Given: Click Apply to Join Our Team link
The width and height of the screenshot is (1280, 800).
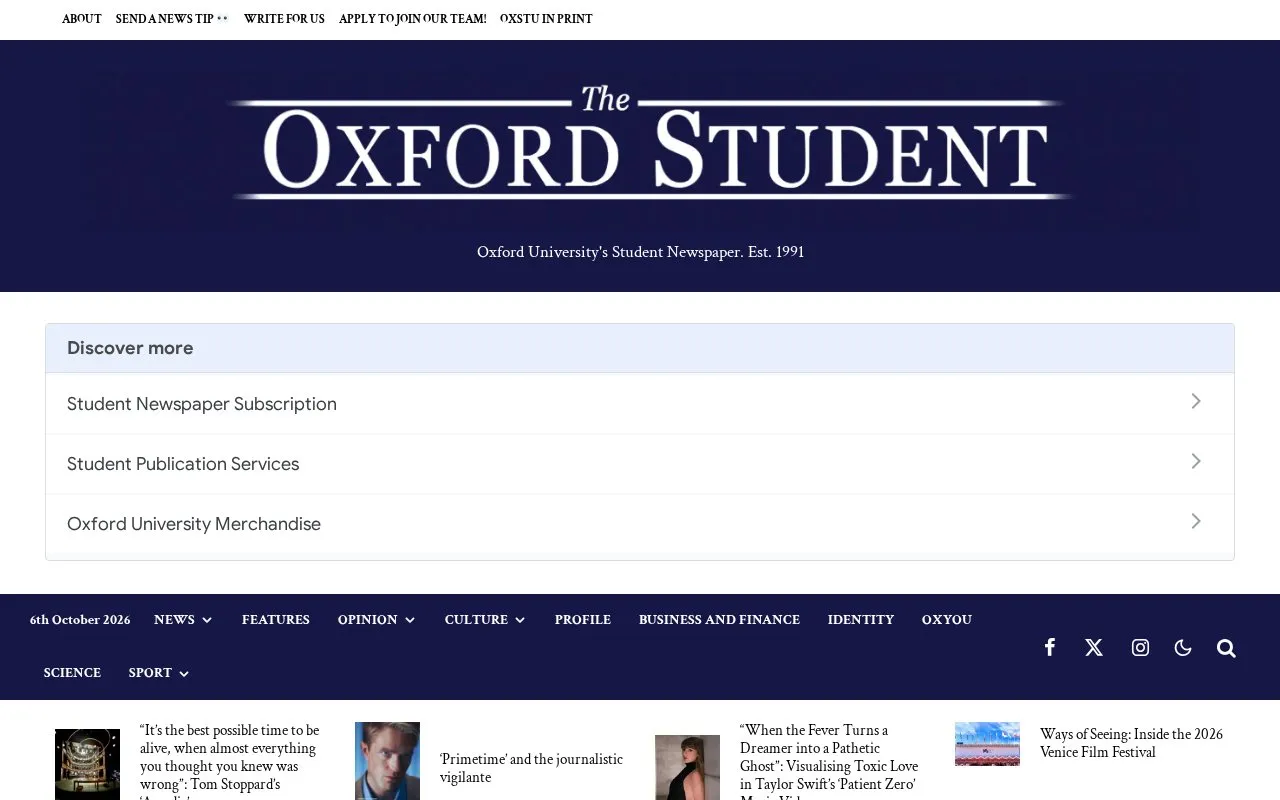Looking at the screenshot, I should click(x=413, y=19).
